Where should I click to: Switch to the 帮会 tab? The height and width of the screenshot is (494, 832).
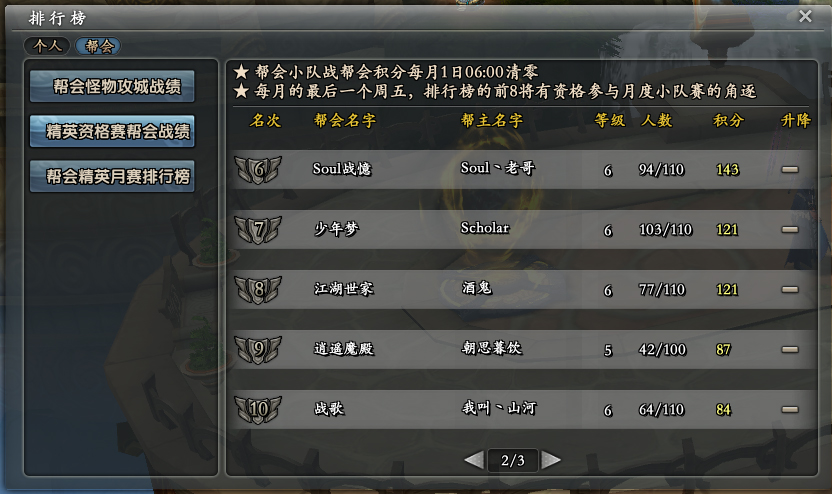pyautogui.click(x=99, y=46)
